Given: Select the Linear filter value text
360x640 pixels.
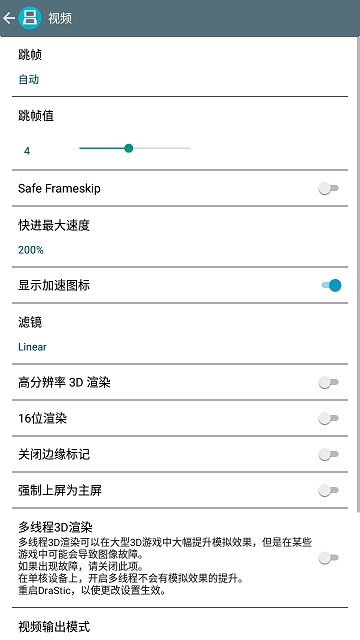Looking at the screenshot, I should pyautogui.click(x=32, y=347).
